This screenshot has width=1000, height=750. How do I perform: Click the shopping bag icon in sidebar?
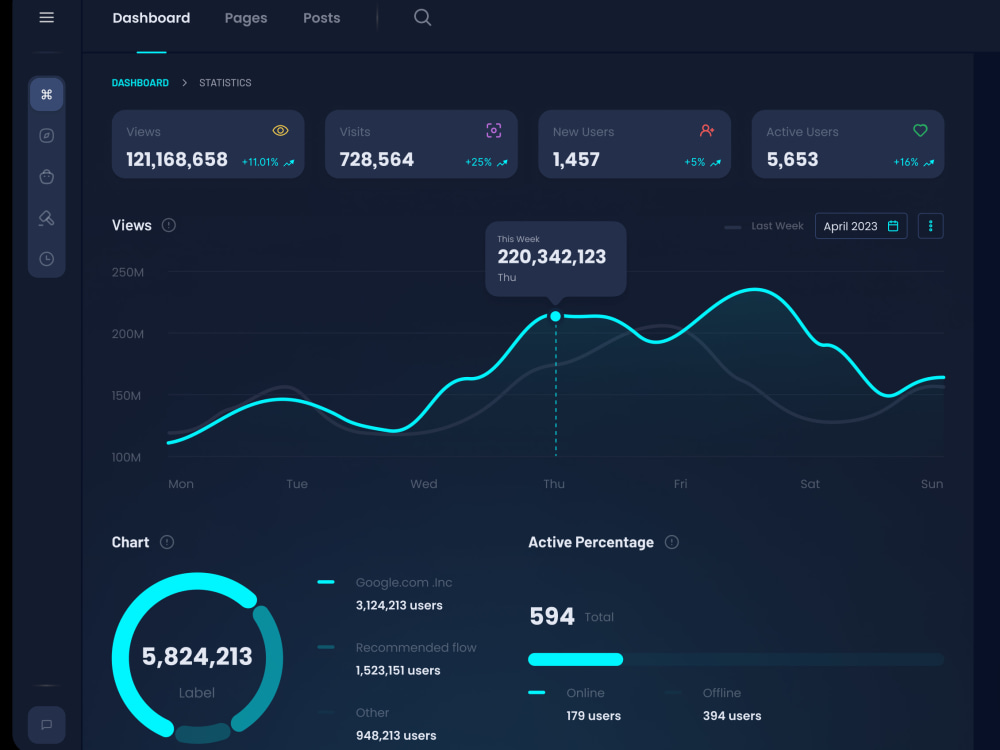click(x=46, y=176)
